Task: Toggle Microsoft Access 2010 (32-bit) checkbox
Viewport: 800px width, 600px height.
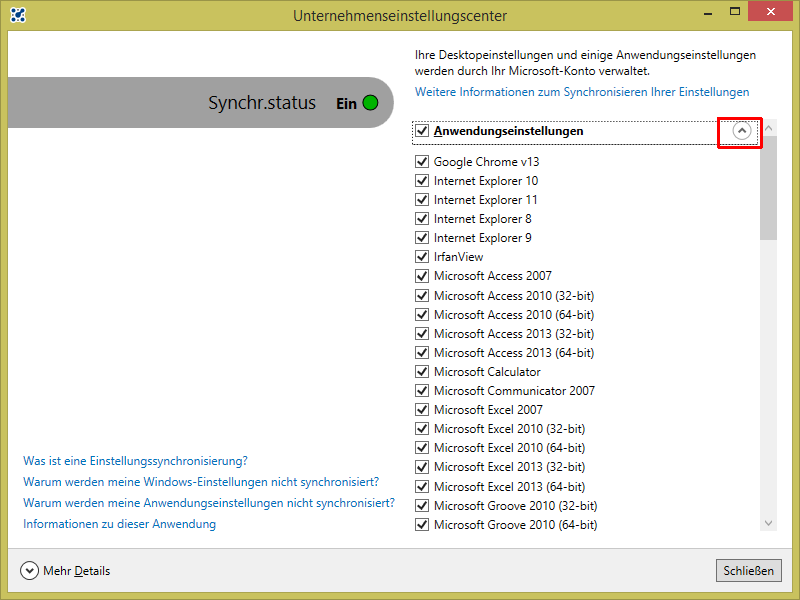Action: [x=422, y=295]
